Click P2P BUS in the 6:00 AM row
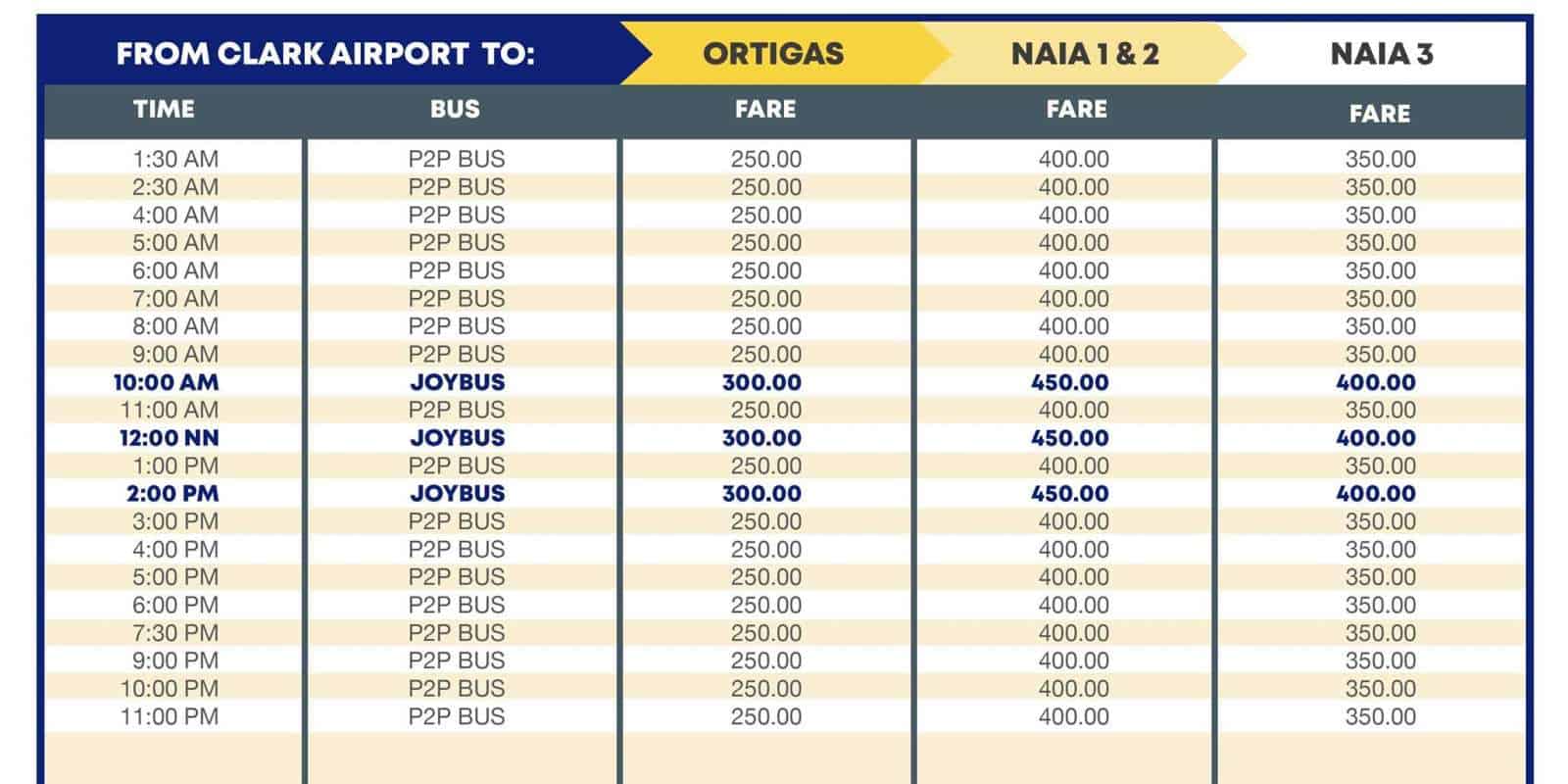 pos(457,270)
